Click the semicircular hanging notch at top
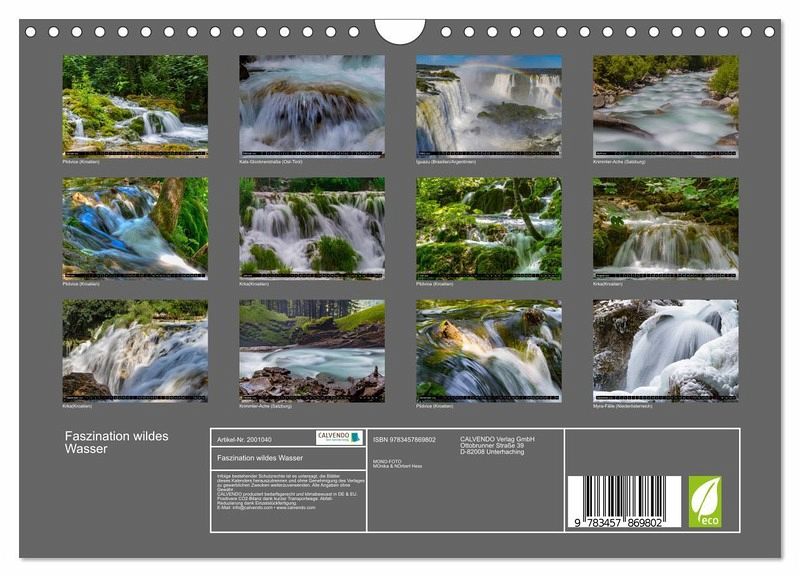The width and height of the screenshot is (800, 577). 400,30
